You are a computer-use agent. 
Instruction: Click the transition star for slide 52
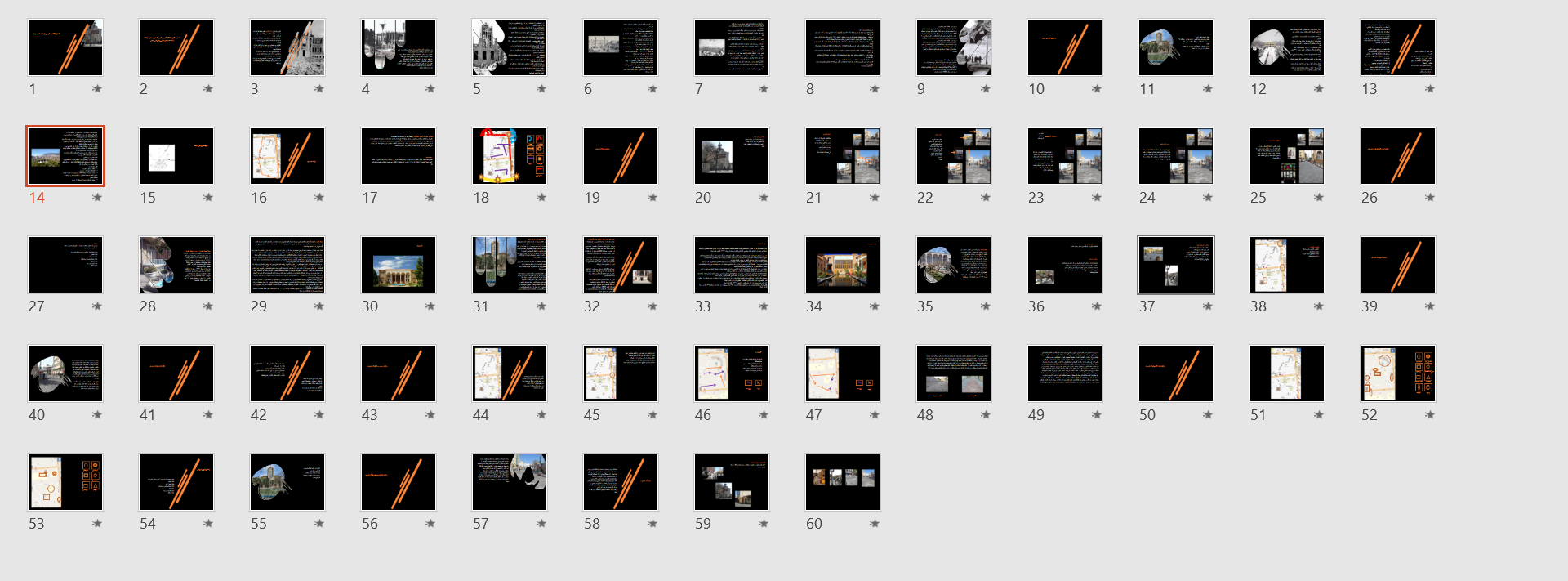tap(1430, 415)
